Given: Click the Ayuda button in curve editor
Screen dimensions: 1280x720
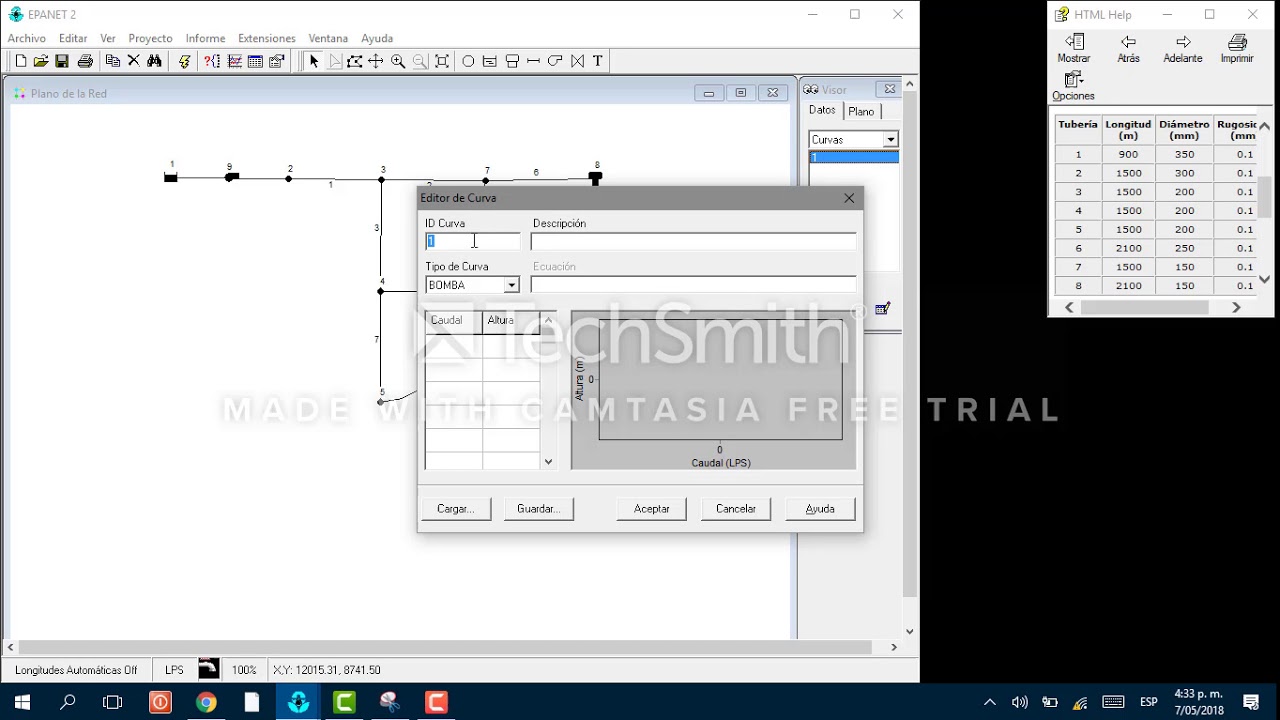Looking at the screenshot, I should point(820,509).
